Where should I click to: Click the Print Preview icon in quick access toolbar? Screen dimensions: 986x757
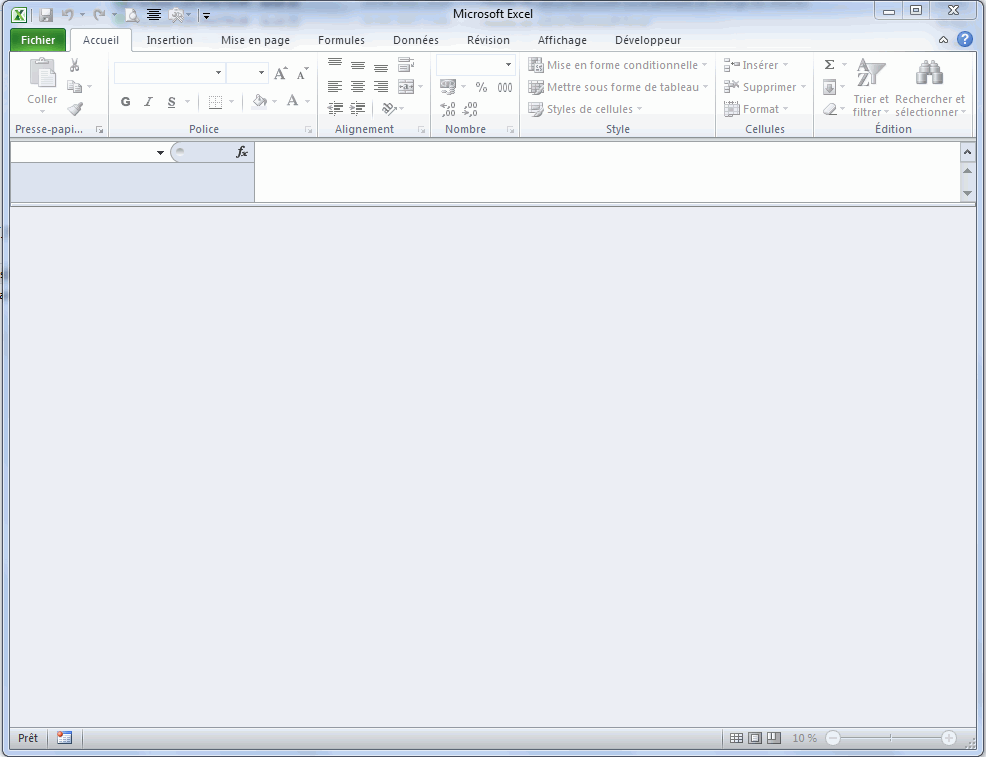131,15
